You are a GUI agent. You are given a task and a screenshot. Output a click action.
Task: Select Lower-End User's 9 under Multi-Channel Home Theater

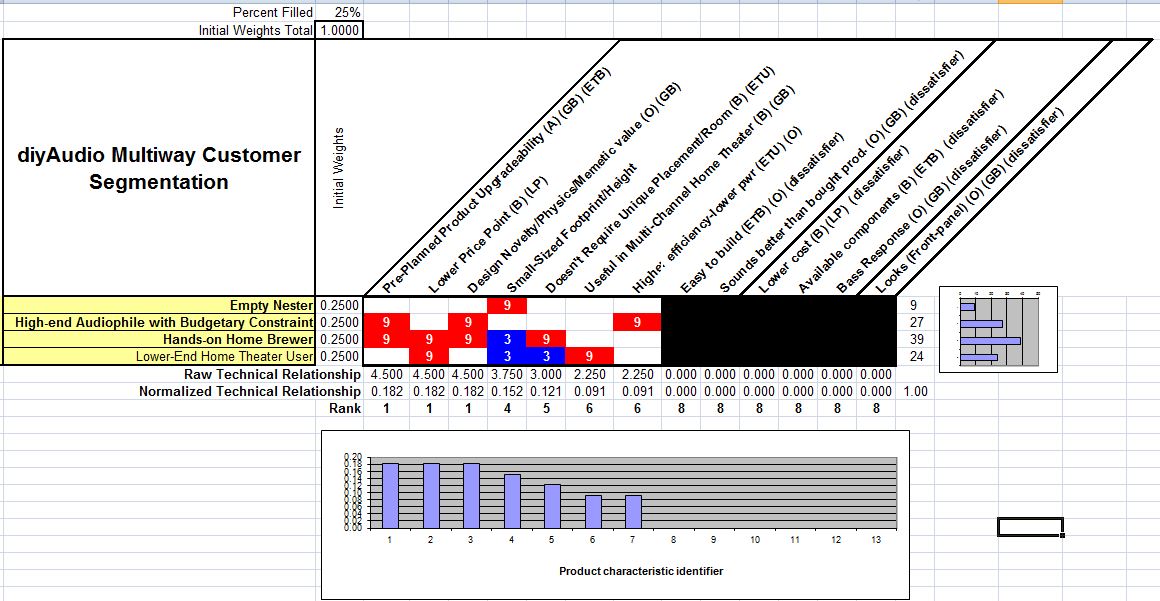(x=590, y=356)
